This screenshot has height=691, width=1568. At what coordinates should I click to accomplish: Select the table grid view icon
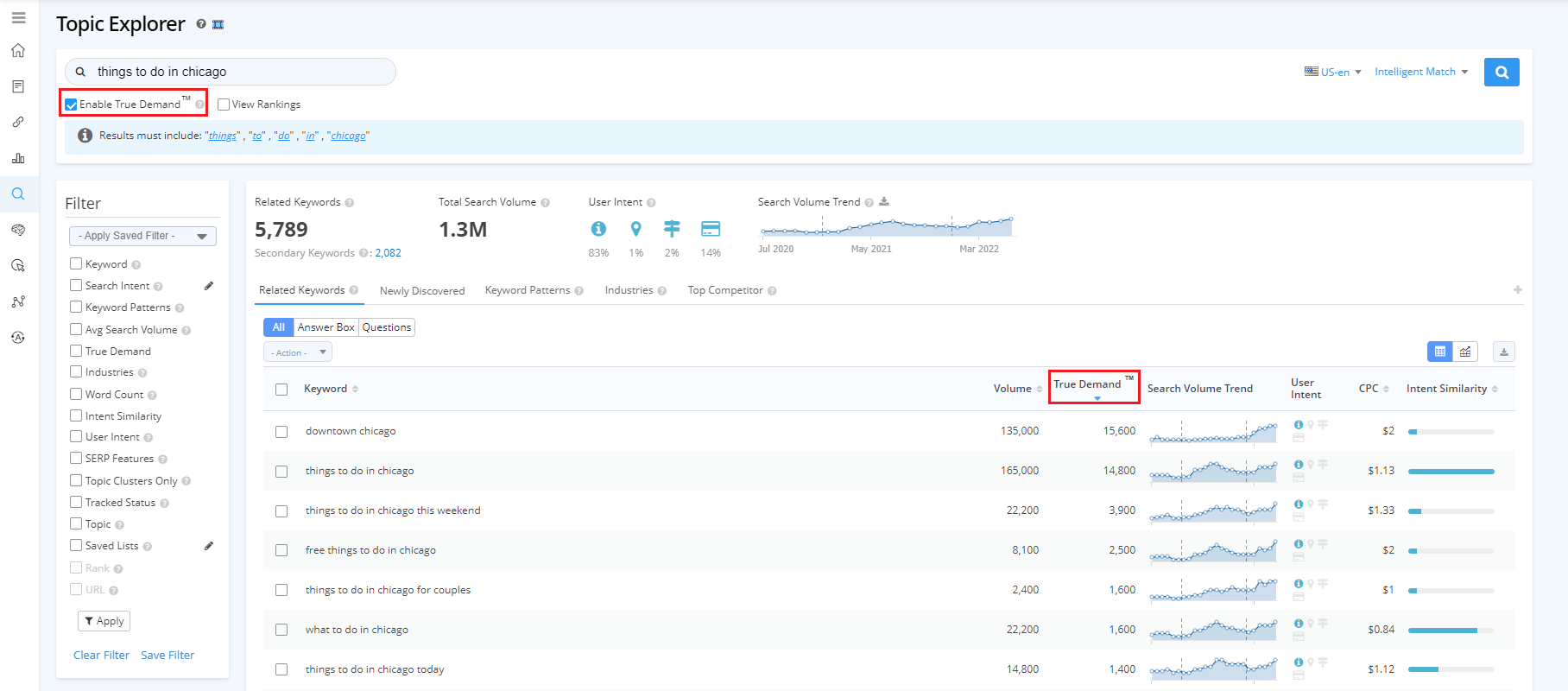point(1439,352)
